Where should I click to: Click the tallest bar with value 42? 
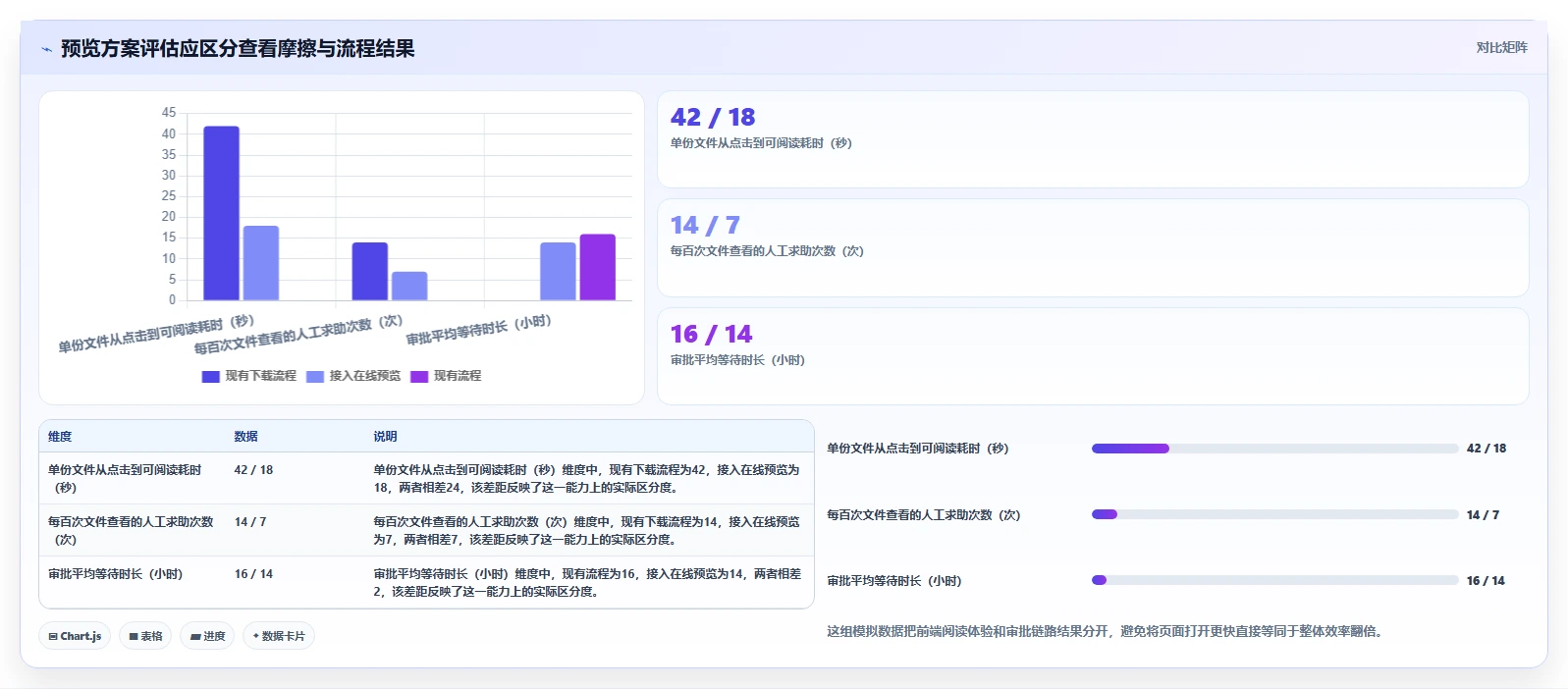click(x=221, y=213)
